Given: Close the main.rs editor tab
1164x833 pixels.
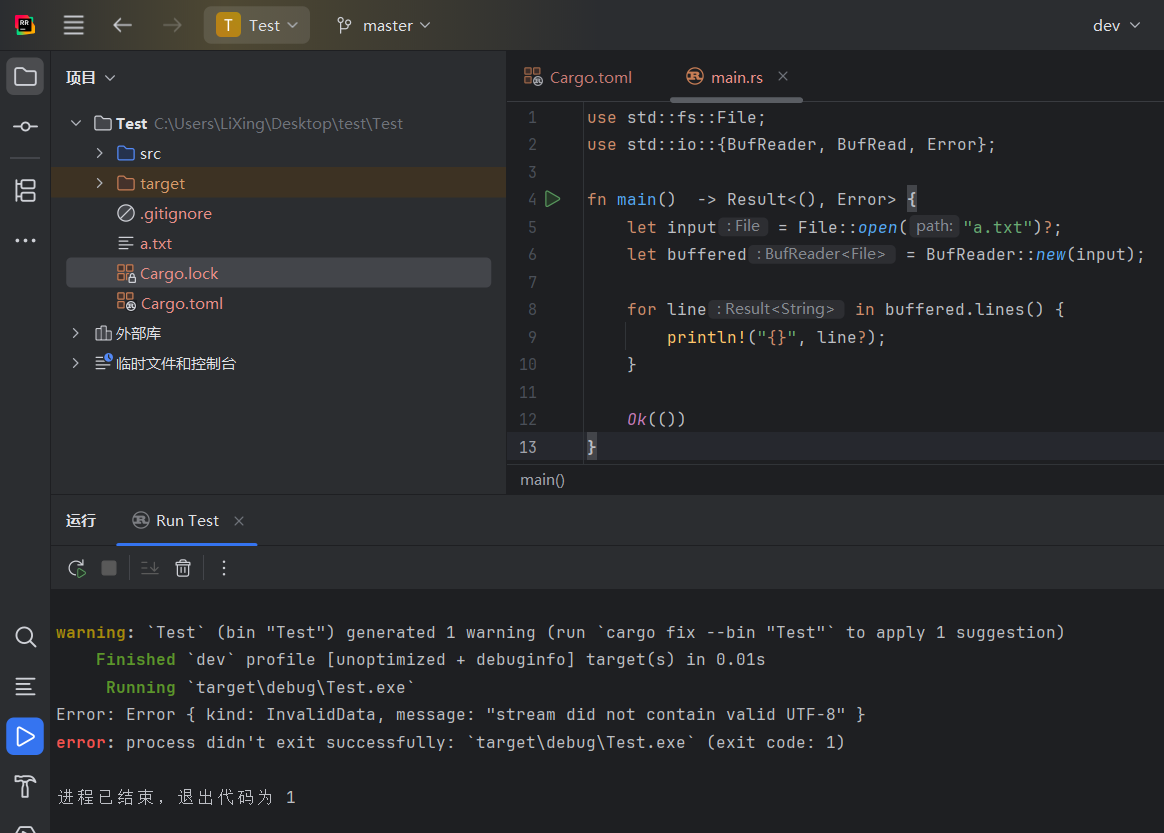Looking at the screenshot, I should tap(783, 76).
